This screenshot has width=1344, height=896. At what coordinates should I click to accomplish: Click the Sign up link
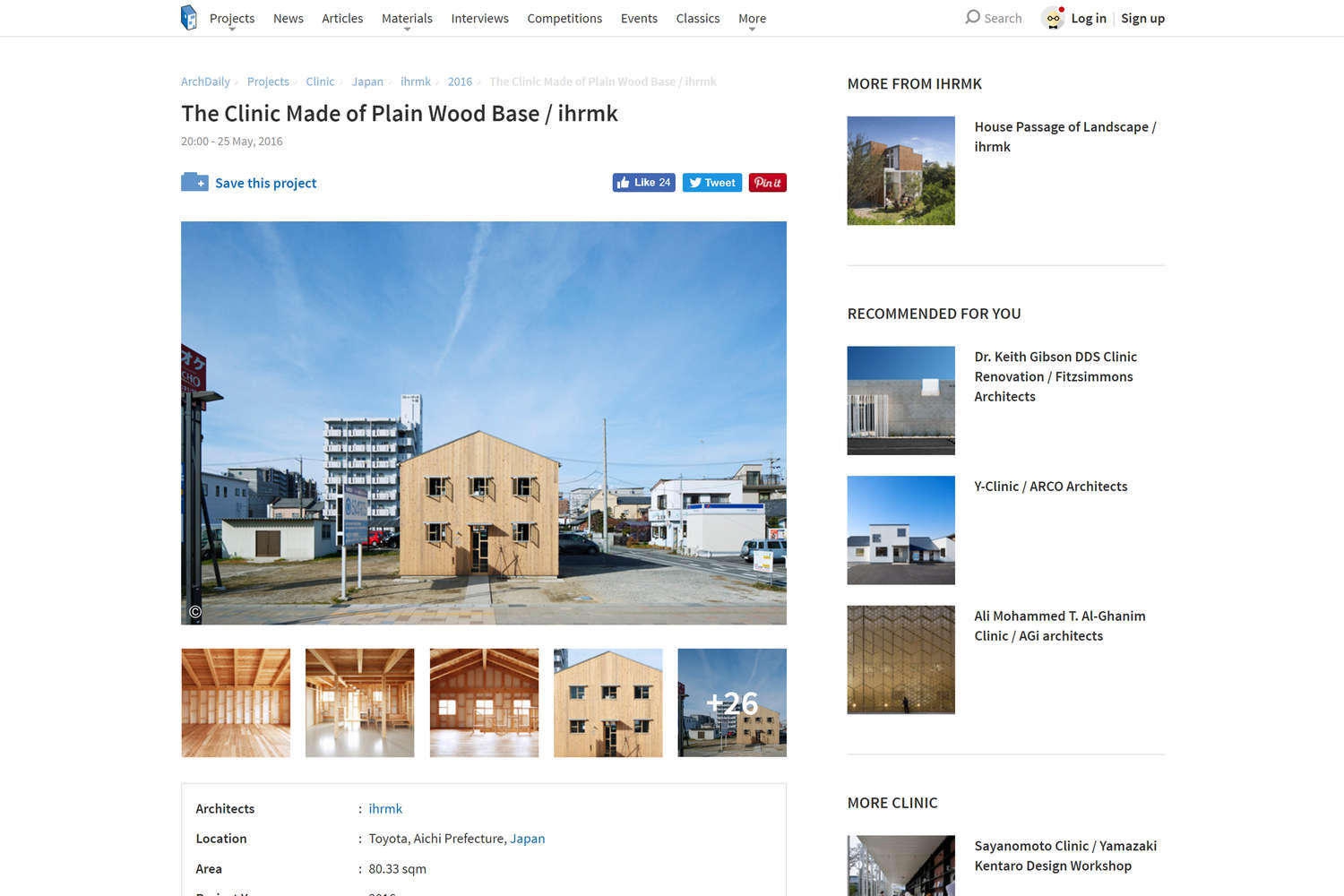(1142, 18)
